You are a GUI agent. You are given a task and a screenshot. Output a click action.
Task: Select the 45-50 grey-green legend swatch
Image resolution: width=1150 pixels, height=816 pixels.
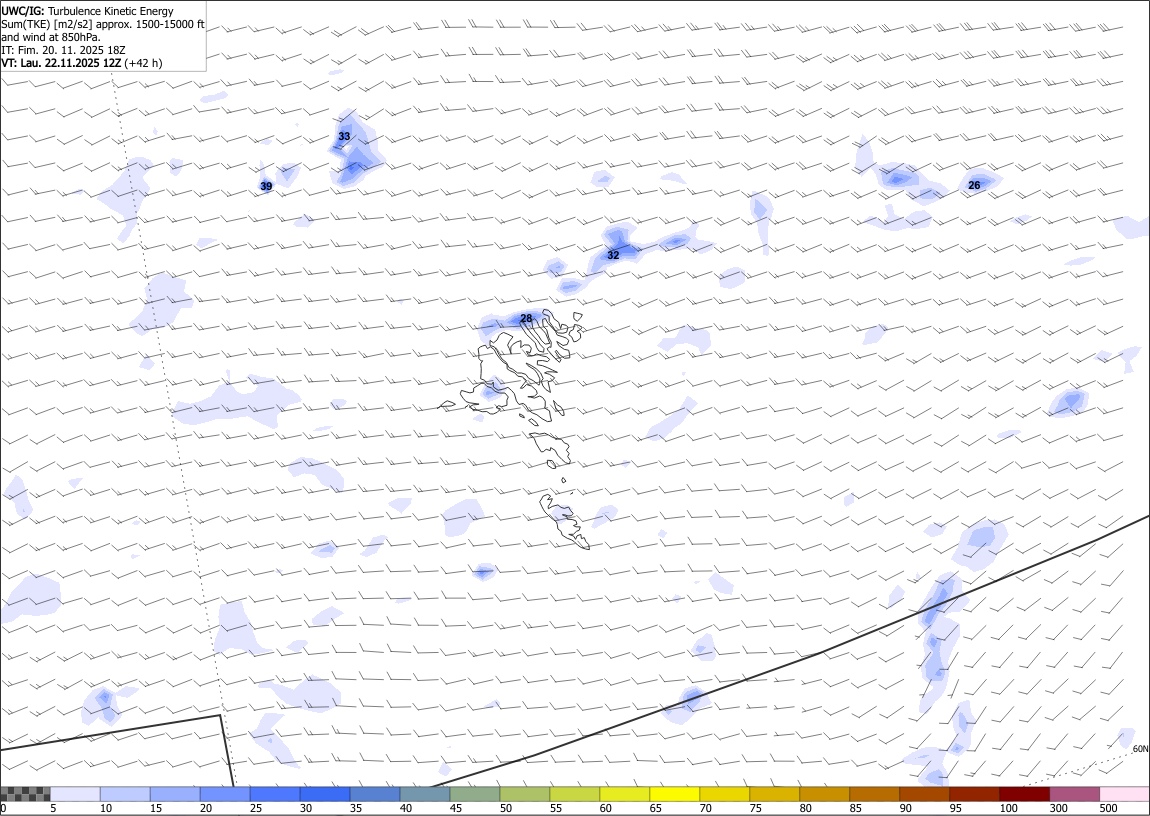coord(475,794)
